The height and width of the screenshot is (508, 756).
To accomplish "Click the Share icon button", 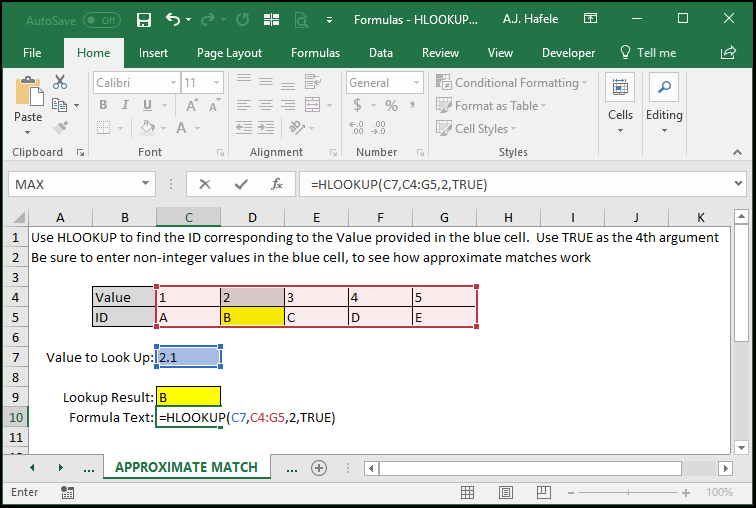I will [x=728, y=53].
